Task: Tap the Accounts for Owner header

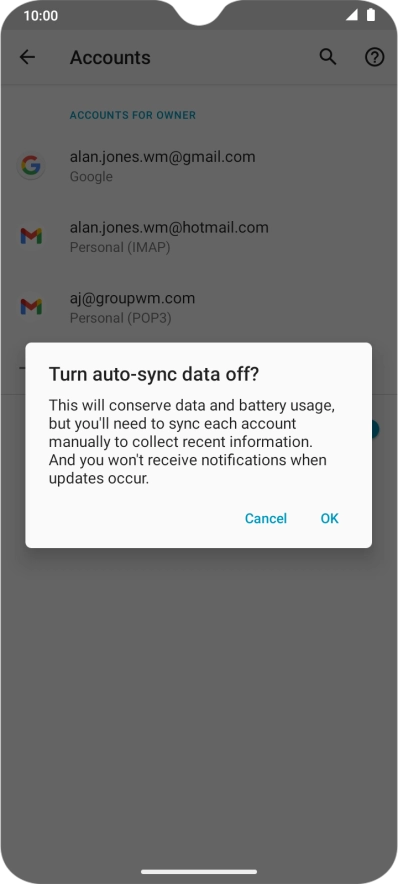Action: (132, 115)
